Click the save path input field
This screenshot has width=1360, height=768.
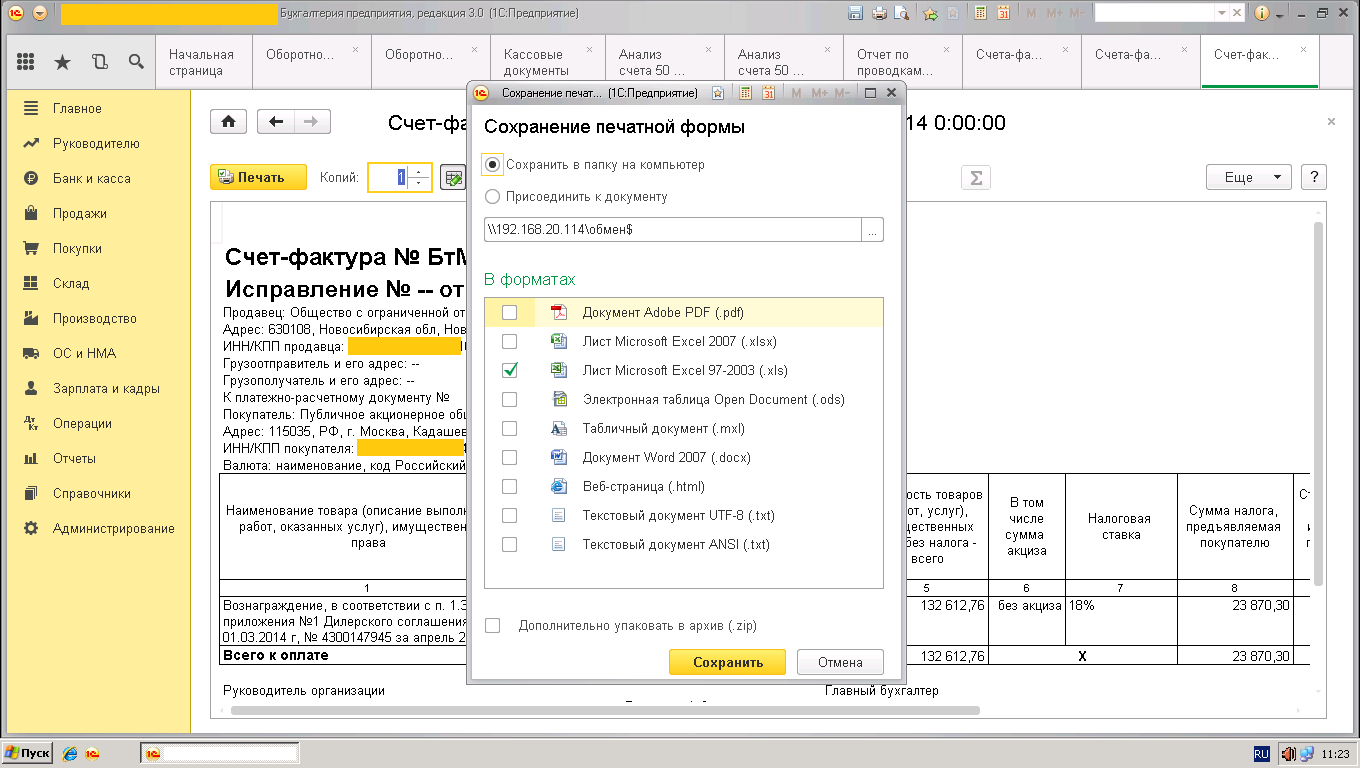(673, 229)
